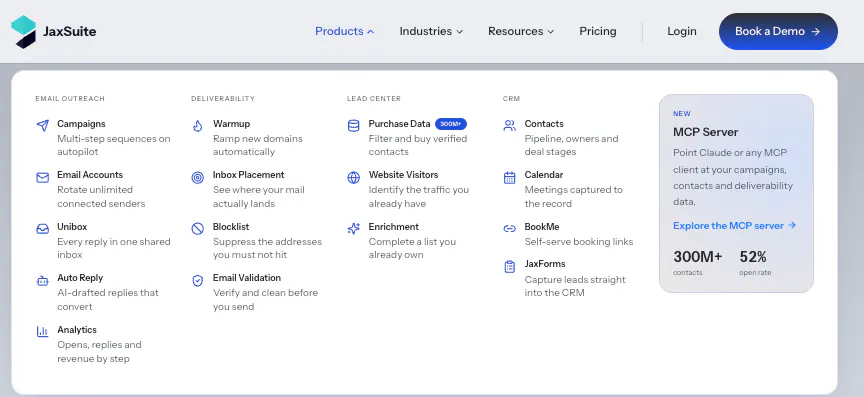
Task: Click the MCP Server card heading
Action: [705, 132]
